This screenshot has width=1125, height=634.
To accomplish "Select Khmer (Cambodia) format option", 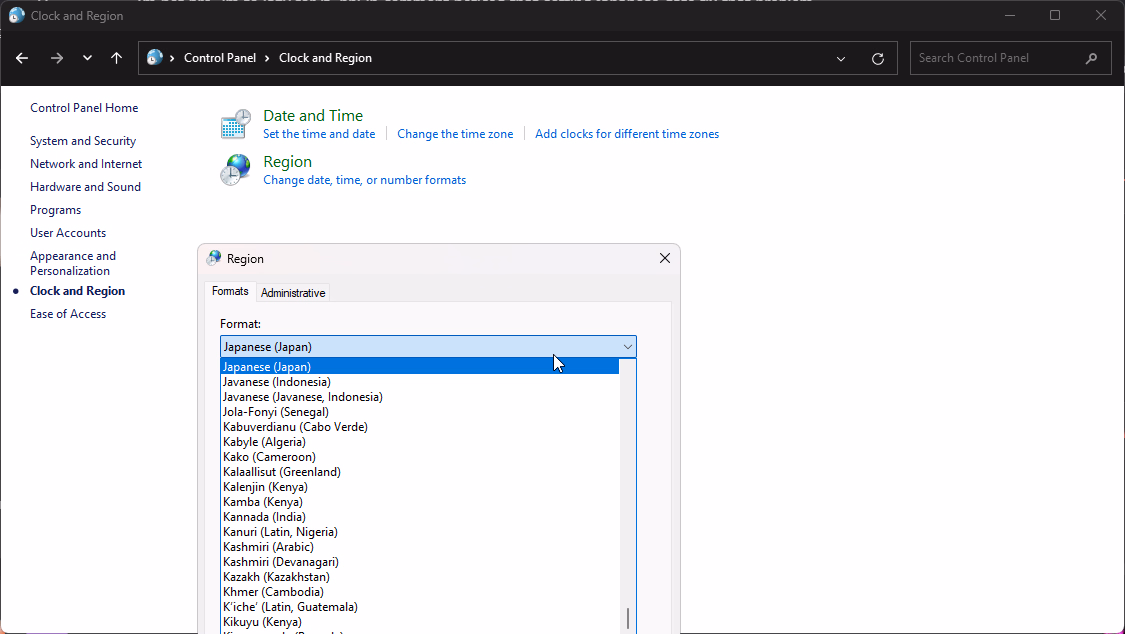I will point(273,592).
